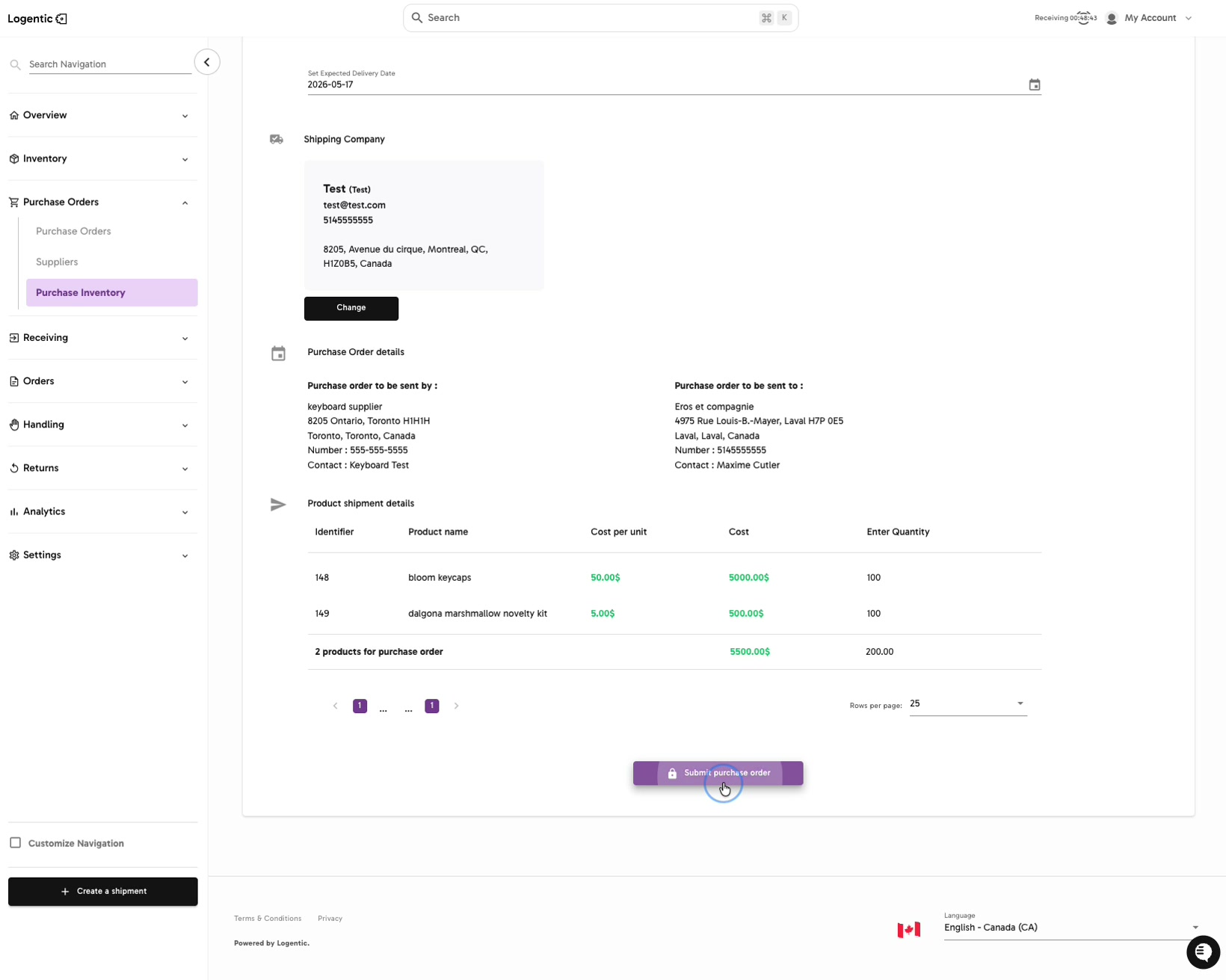Viewport: 1226px width, 980px height.
Task: Click the test@test.com email text
Action: pos(354,205)
